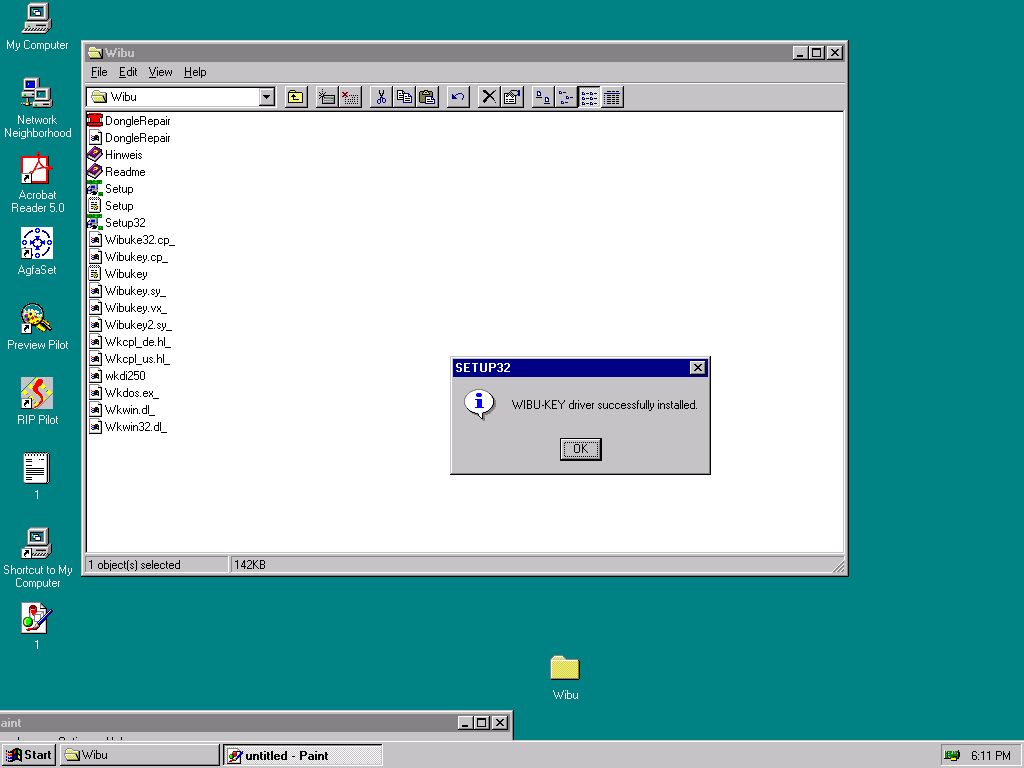Click the Up One Level toolbar icon

[296, 97]
